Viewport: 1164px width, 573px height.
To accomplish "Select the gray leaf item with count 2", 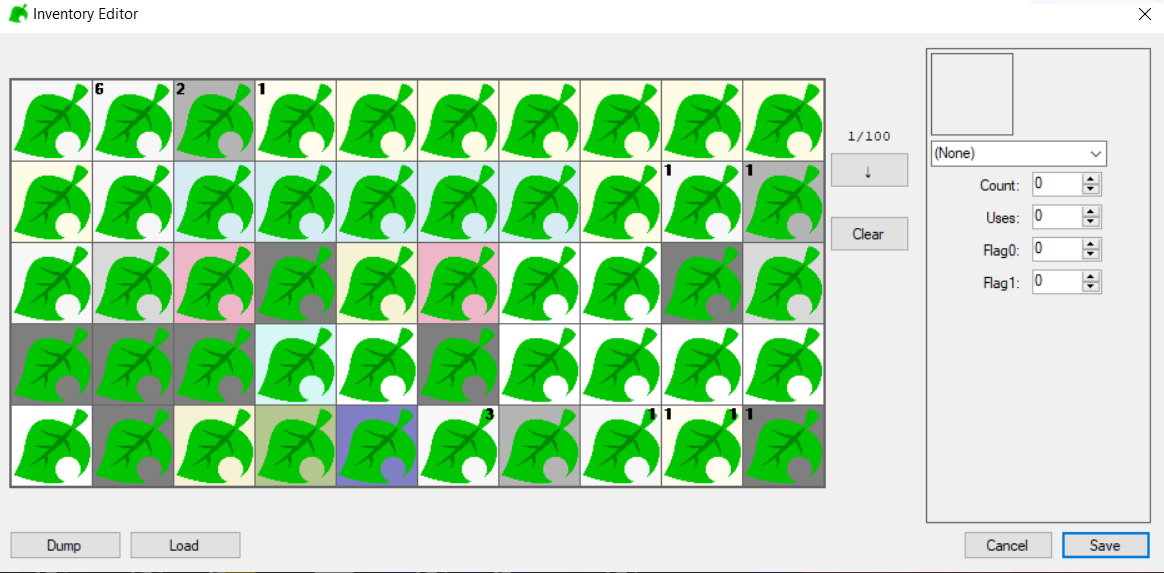I will pyautogui.click(x=215, y=120).
